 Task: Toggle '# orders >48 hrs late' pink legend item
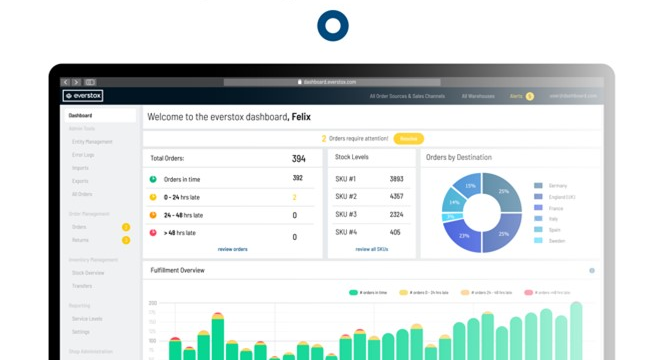click(x=547, y=293)
